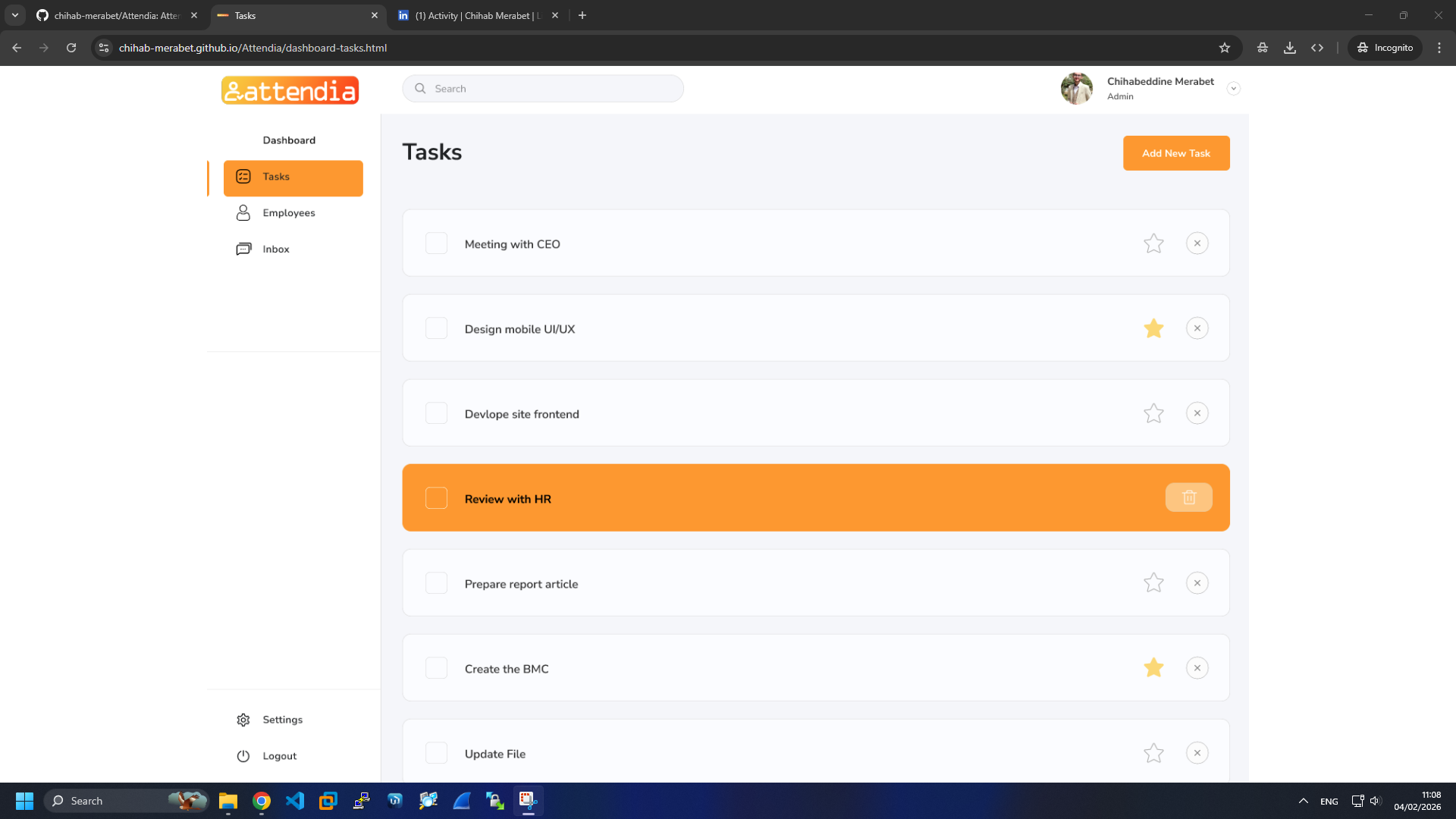1456x819 pixels.
Task: Mark Prepare report article as complete
Action: coord(436,582)
